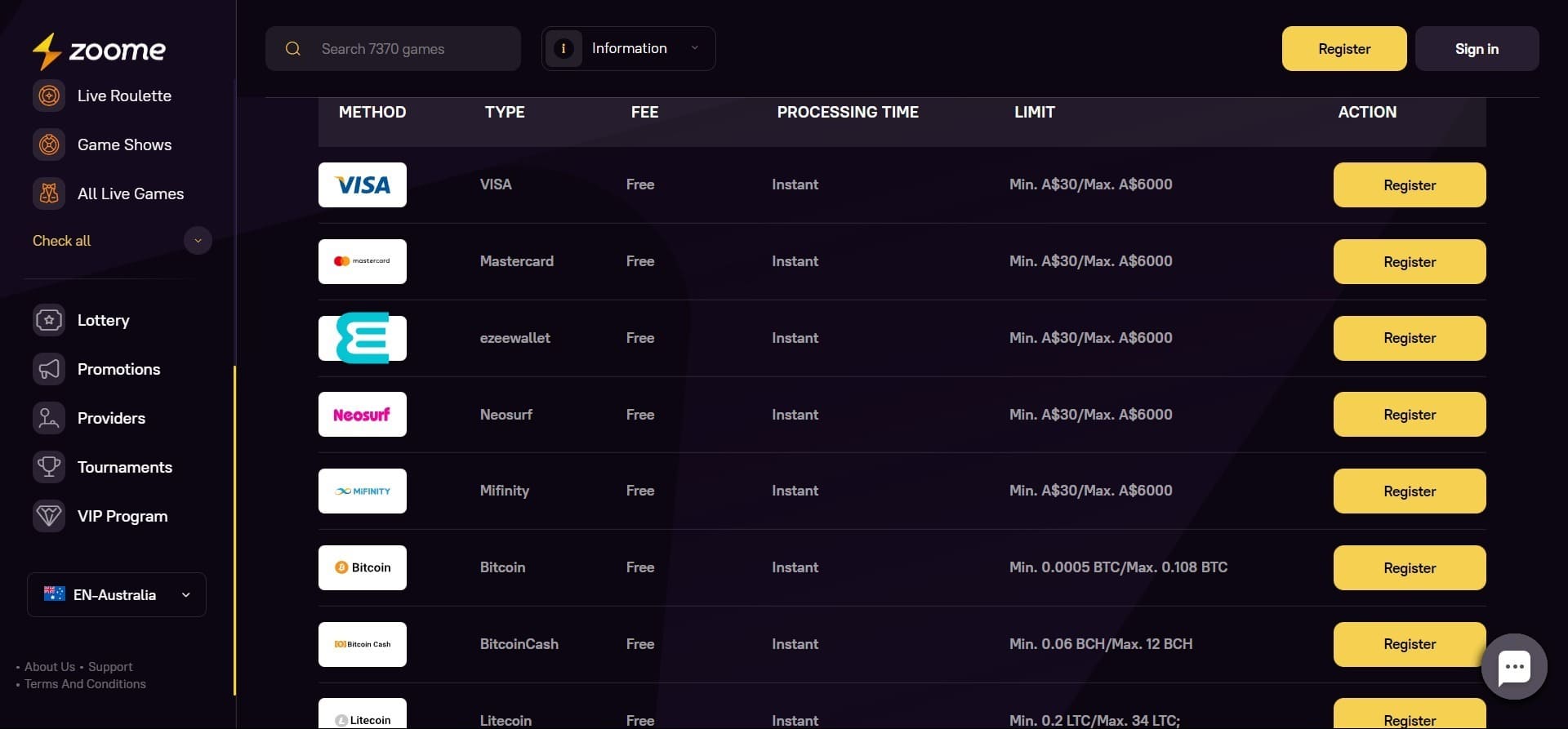This screenshot has width=1568, height=729.
Task: Open the EN-Australia language selector
Action: [x=117, y=594]
